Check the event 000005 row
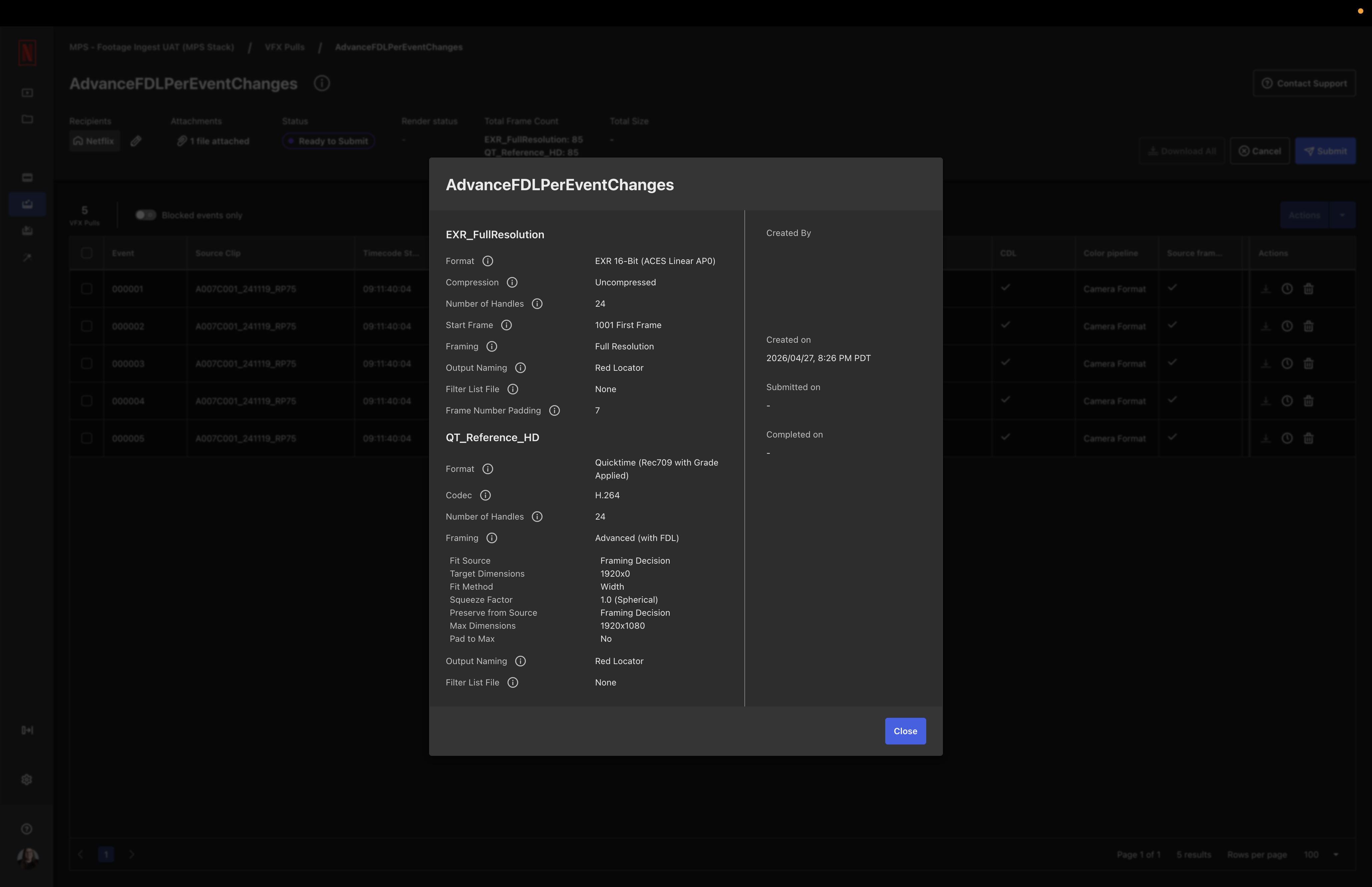The width and height of the screenshot is (1372, 887). point(87,438)
